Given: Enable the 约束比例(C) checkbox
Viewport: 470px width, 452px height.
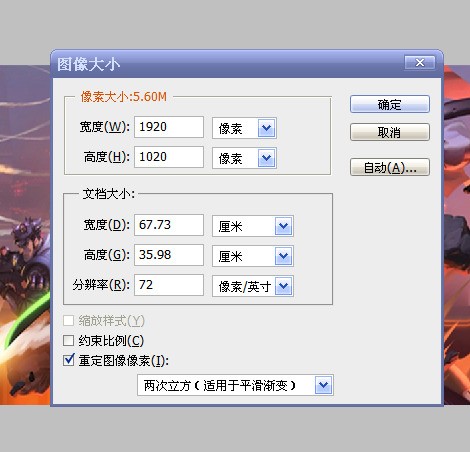Looking at the screenshot, I should point(69,340).
